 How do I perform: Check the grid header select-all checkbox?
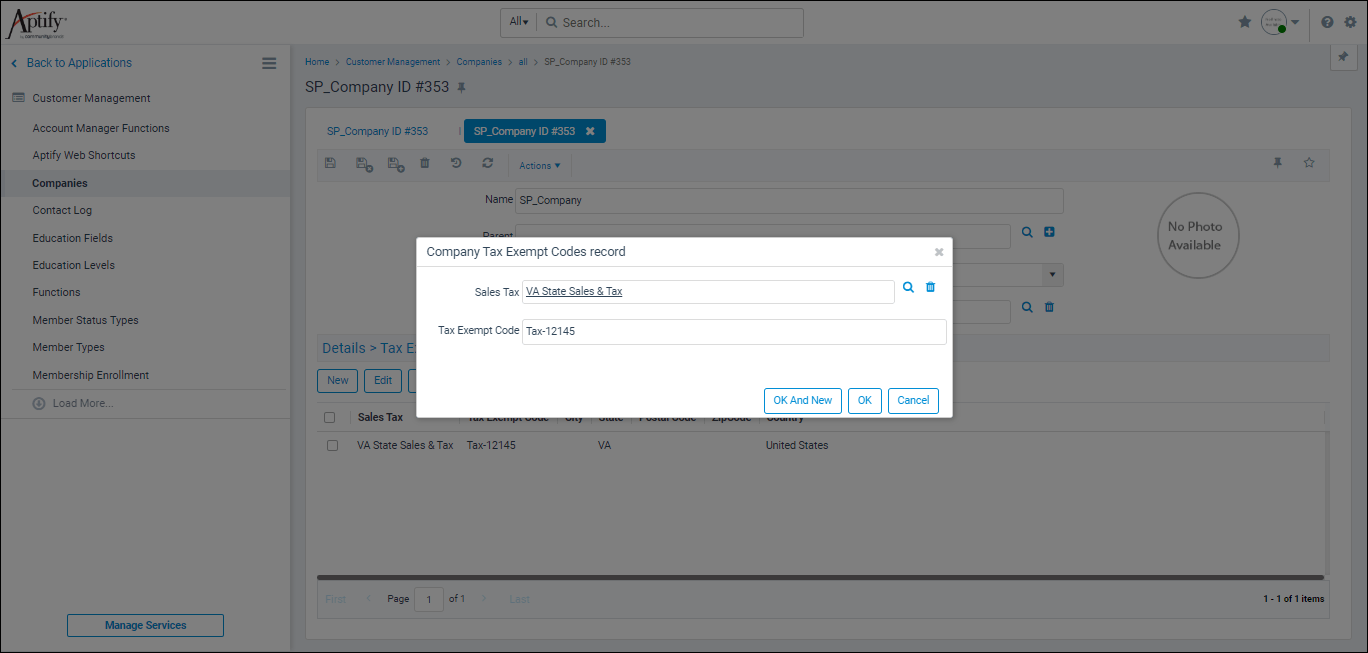(330, 417)
